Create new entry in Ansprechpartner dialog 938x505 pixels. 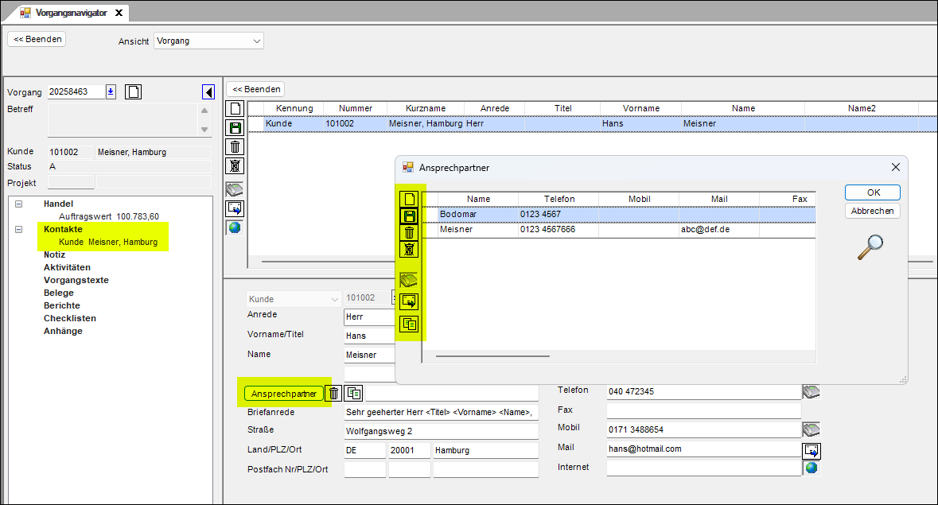coord(409,199)
